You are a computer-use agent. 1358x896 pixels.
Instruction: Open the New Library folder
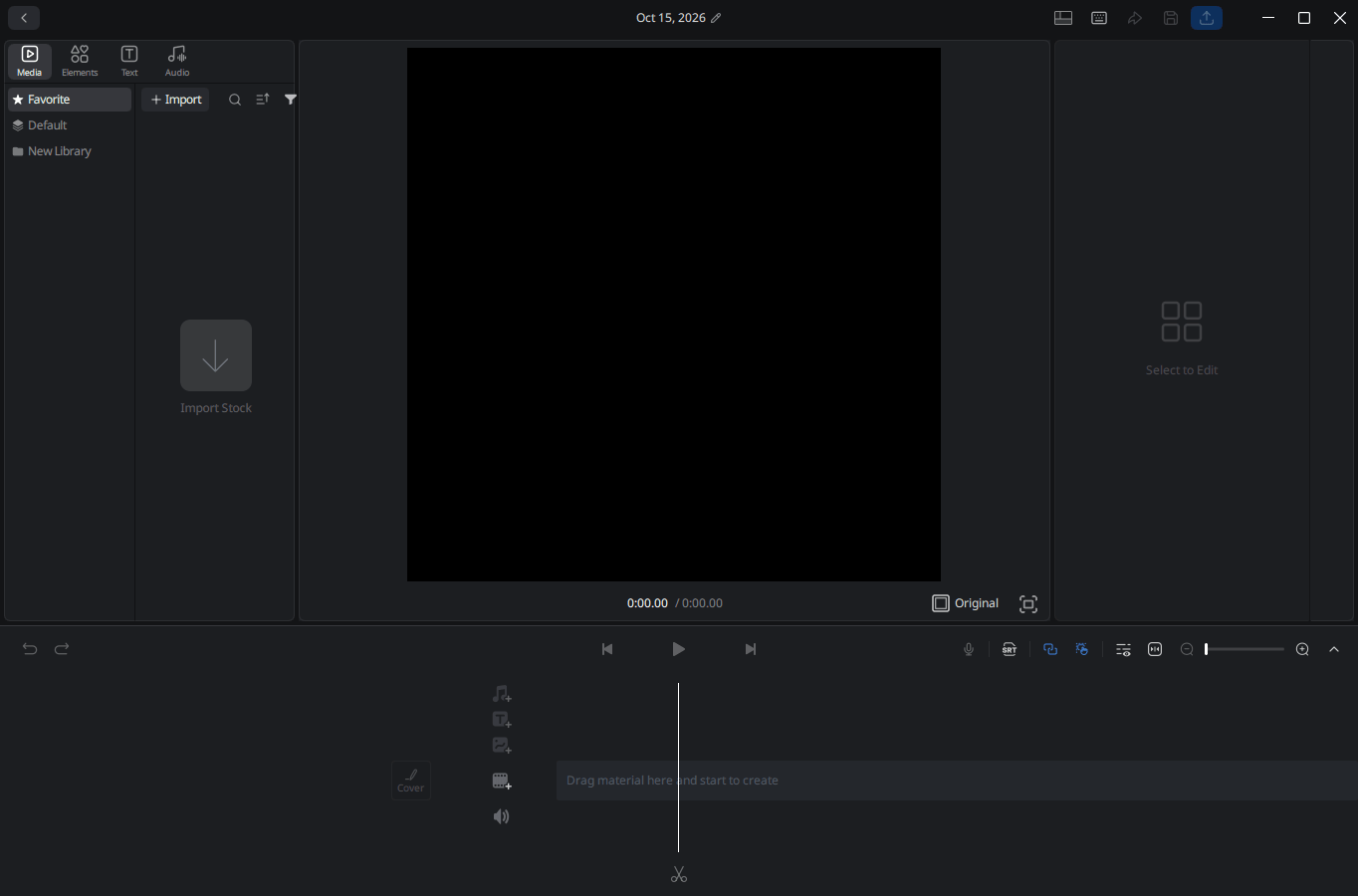[70, 151]
